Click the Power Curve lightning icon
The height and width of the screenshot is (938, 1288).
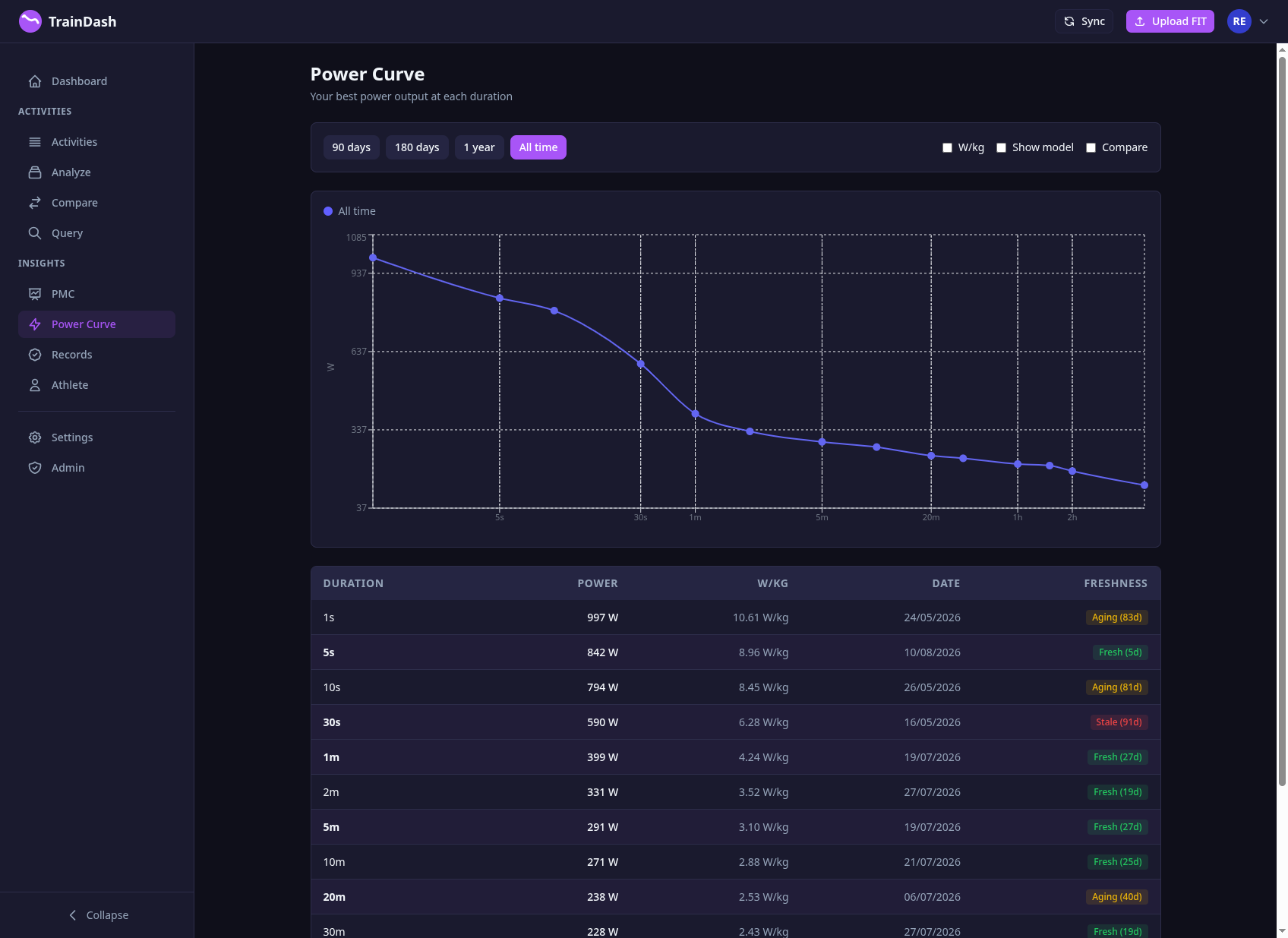[x=35, y=324]
